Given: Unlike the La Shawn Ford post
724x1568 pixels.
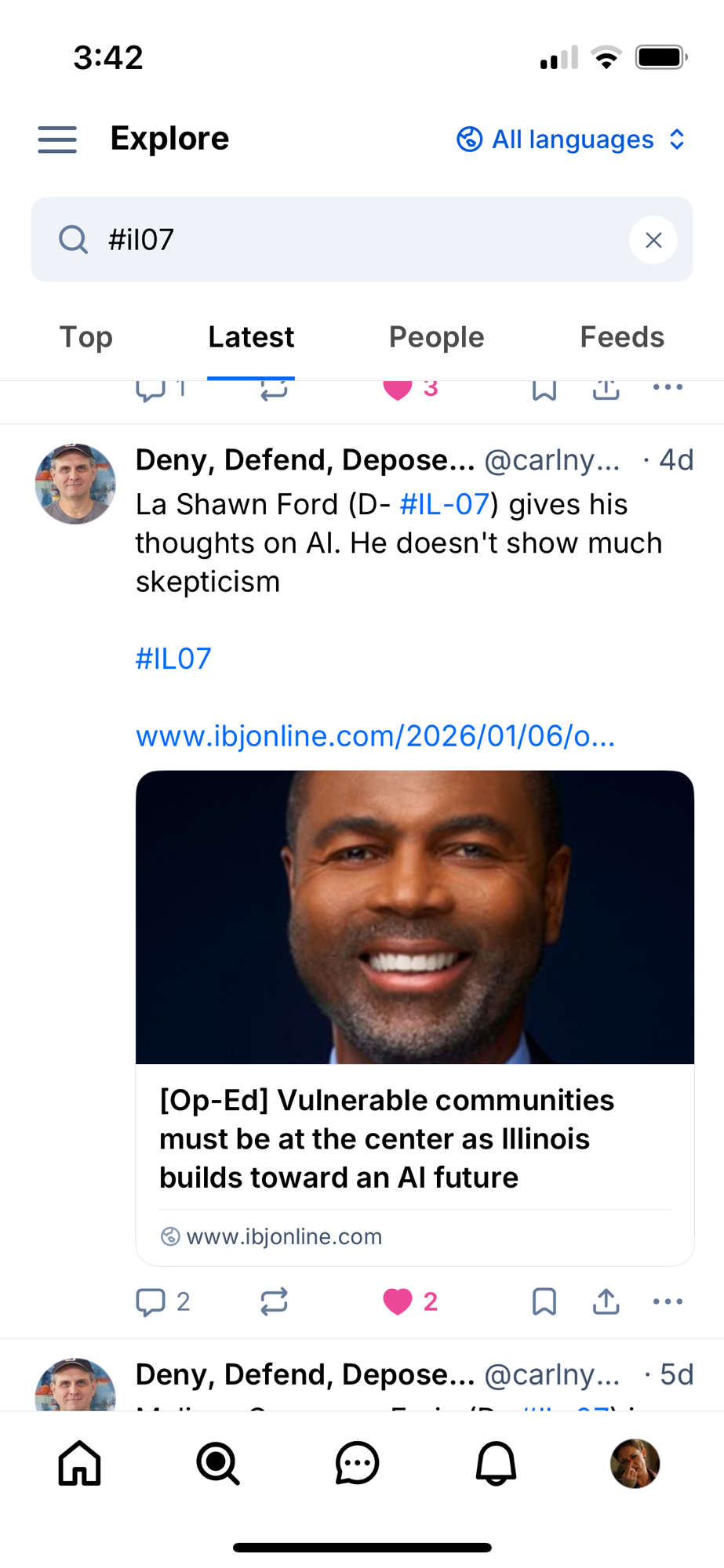Looking at the screenshot, I should pyautogui.click(x=398, y=1301).
